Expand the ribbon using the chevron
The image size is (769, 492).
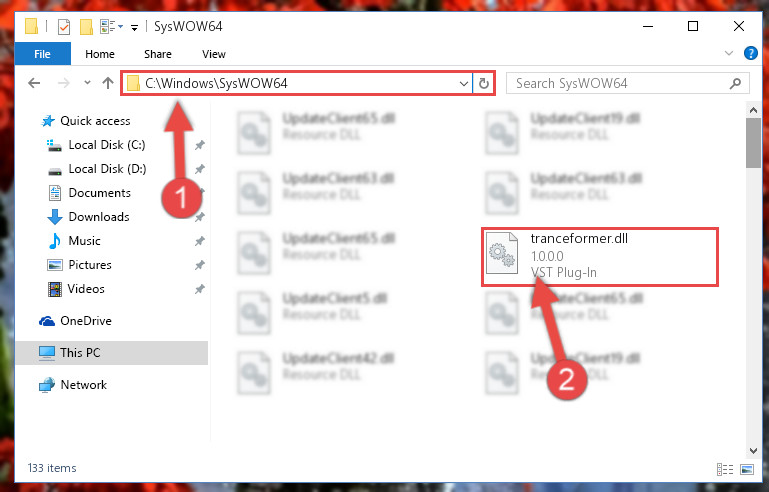729,53
